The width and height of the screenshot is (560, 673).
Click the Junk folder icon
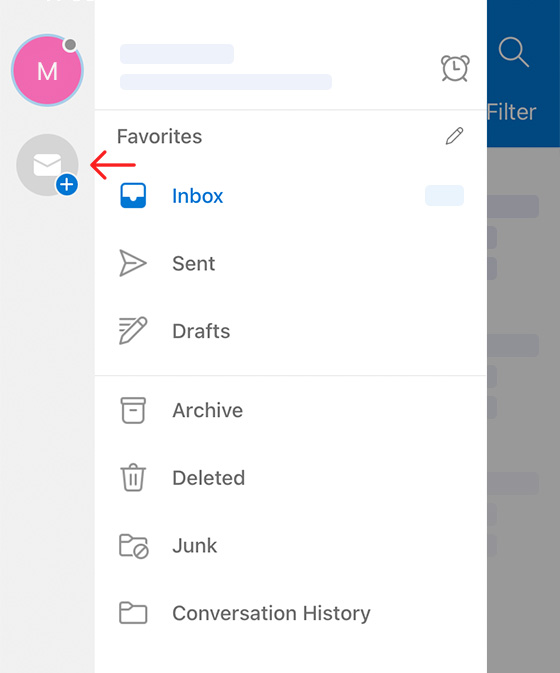(133, 546)
